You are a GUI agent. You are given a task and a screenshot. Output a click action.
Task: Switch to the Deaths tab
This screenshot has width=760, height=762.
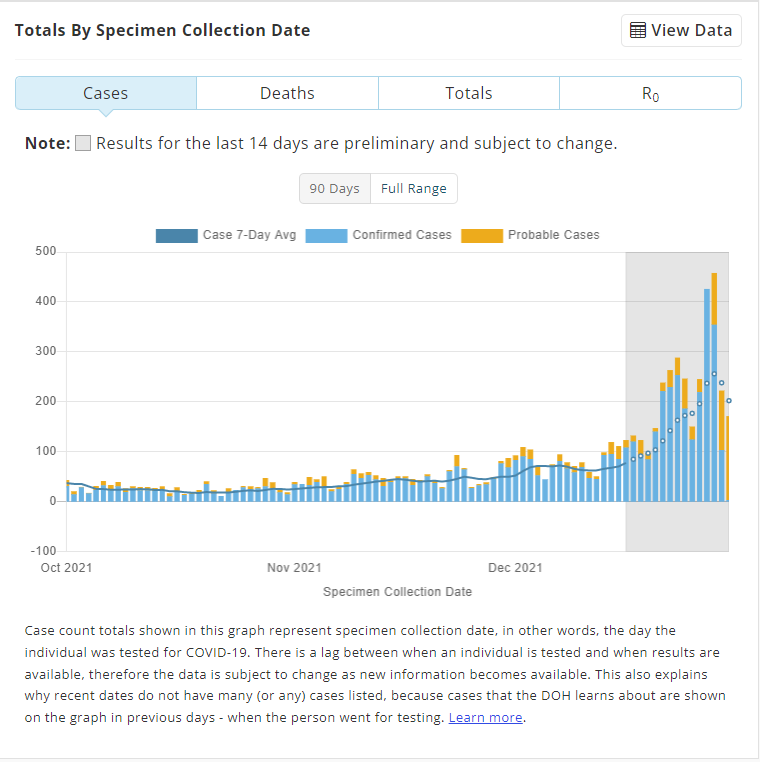(x=287, y=93)
